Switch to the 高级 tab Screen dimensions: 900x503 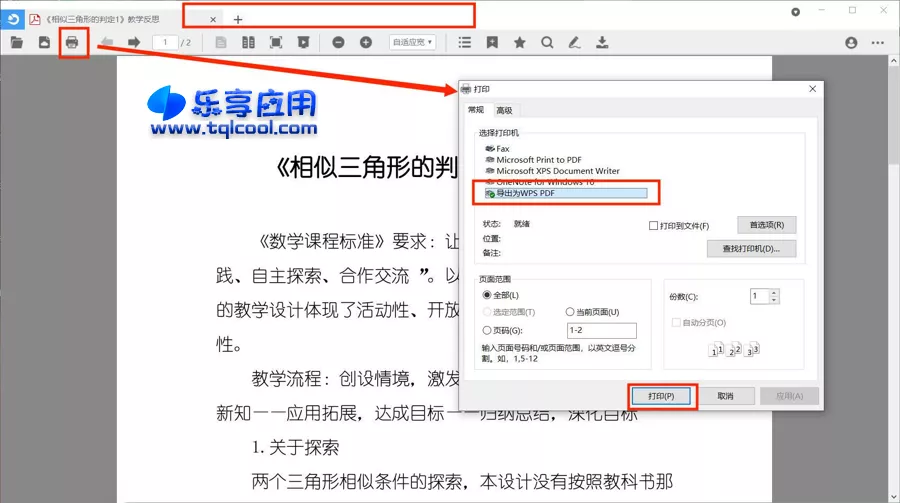click(504, 110)
